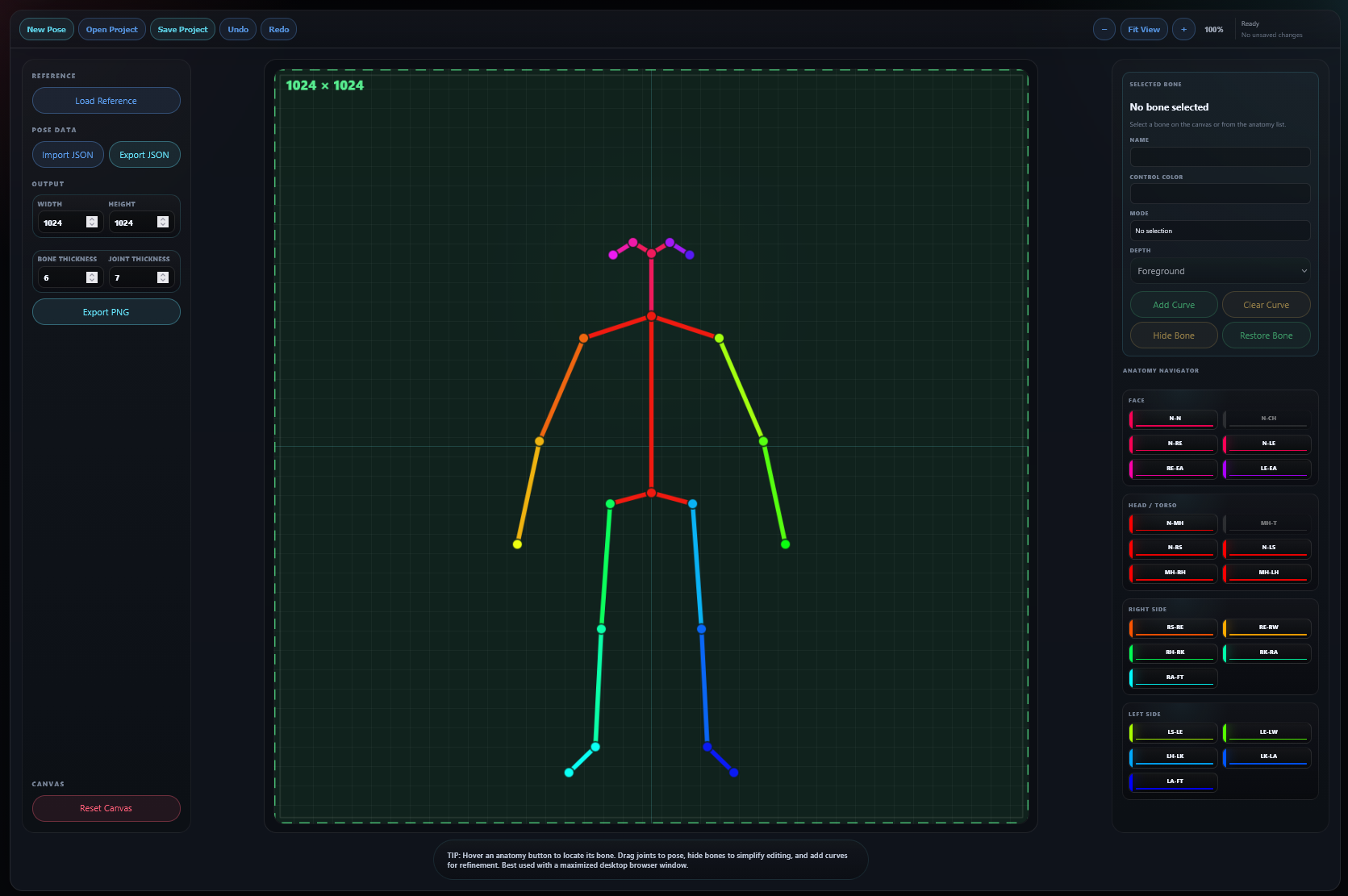Click Reset Canvas
The width and height of the screenshot is (1348, 896).
click(106, 808)
